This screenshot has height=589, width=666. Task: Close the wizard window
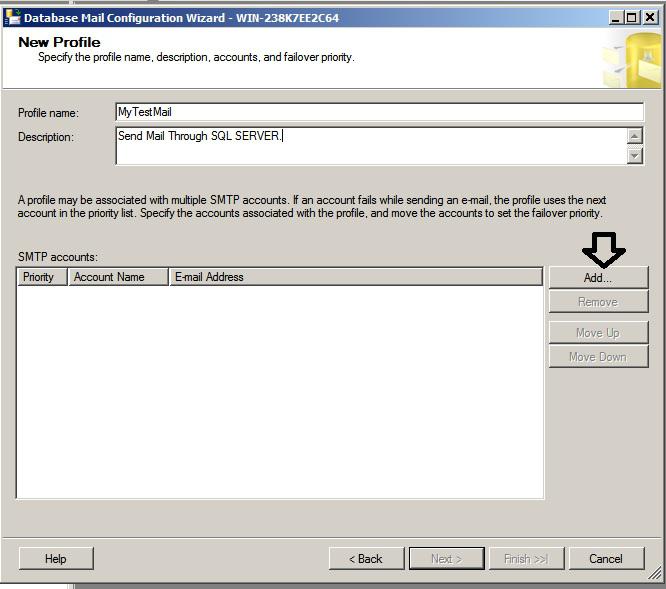[650, 18]
